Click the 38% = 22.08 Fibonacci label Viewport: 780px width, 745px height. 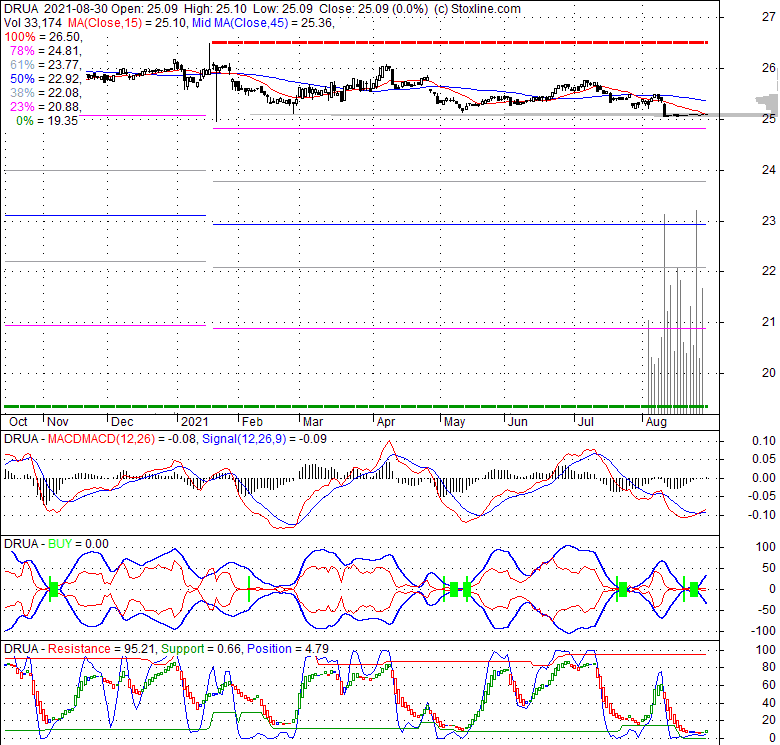pos(45,93)
